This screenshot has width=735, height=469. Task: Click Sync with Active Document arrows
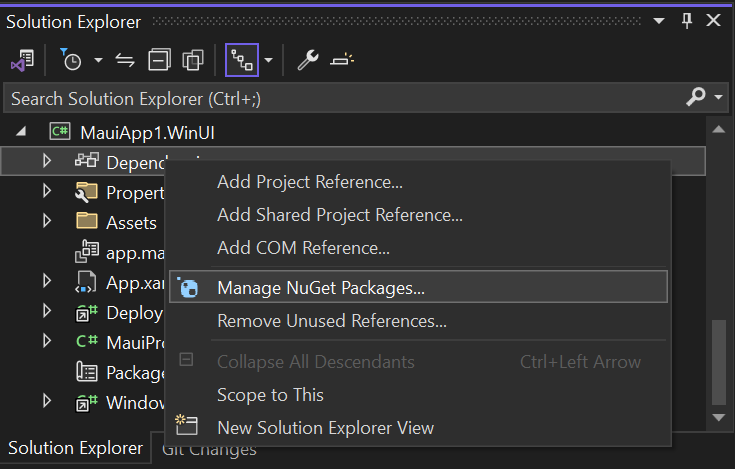[125, 60]
